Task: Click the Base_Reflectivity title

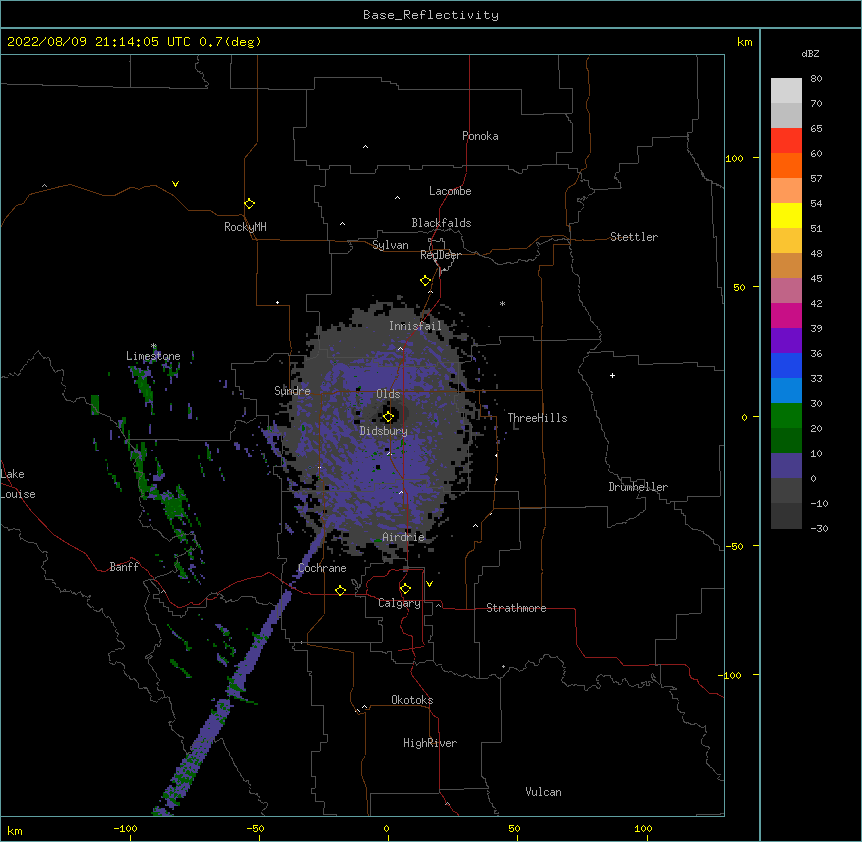Action: coord(431,15)
